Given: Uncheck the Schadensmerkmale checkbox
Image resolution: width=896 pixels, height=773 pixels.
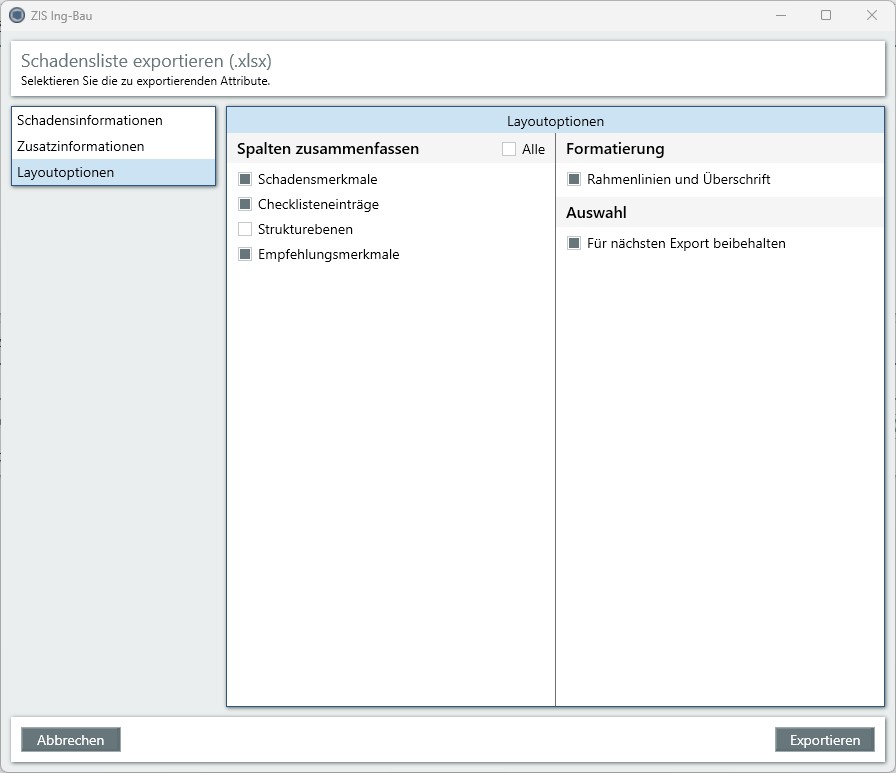Looking at the screenshot, I should click(x=245, y=179).
